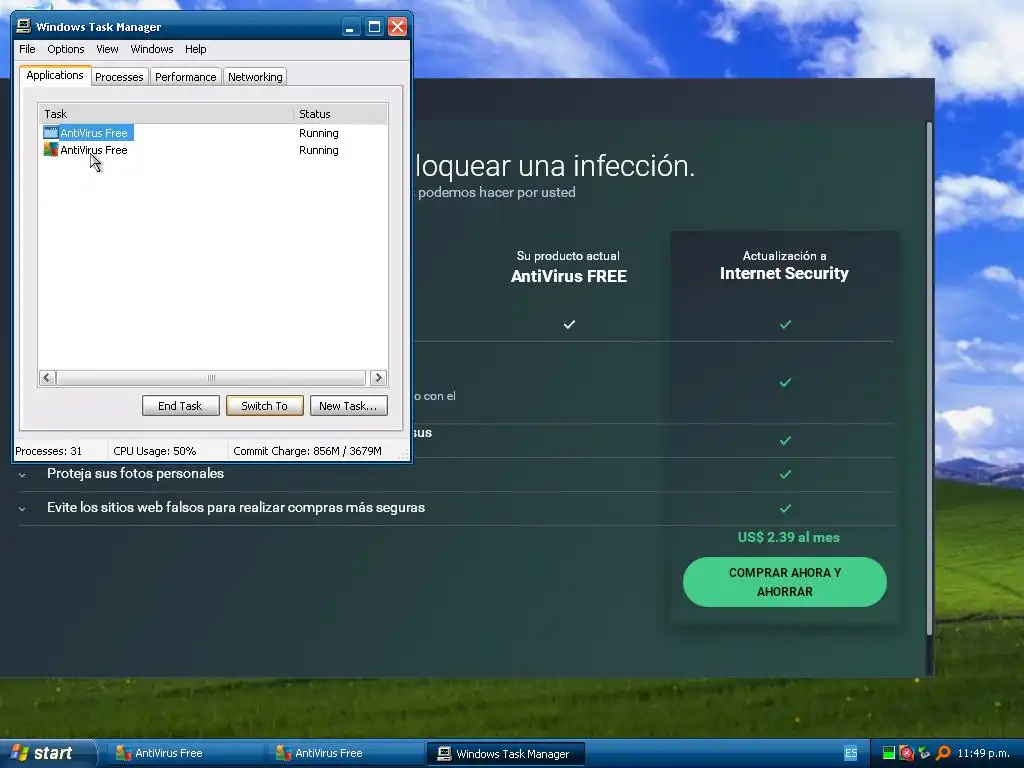
Task: Open the Windows start menu
Action: [47, 753]
